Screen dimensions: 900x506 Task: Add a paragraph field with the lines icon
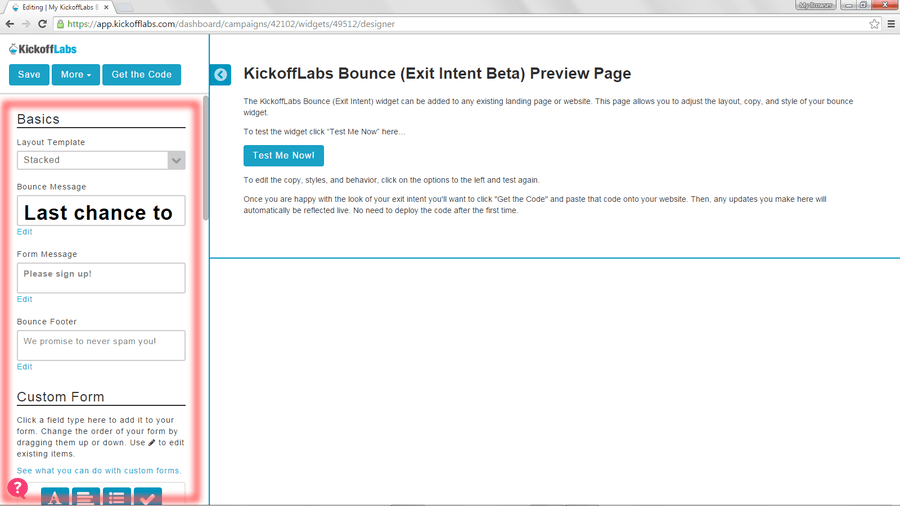coord(86,497)
